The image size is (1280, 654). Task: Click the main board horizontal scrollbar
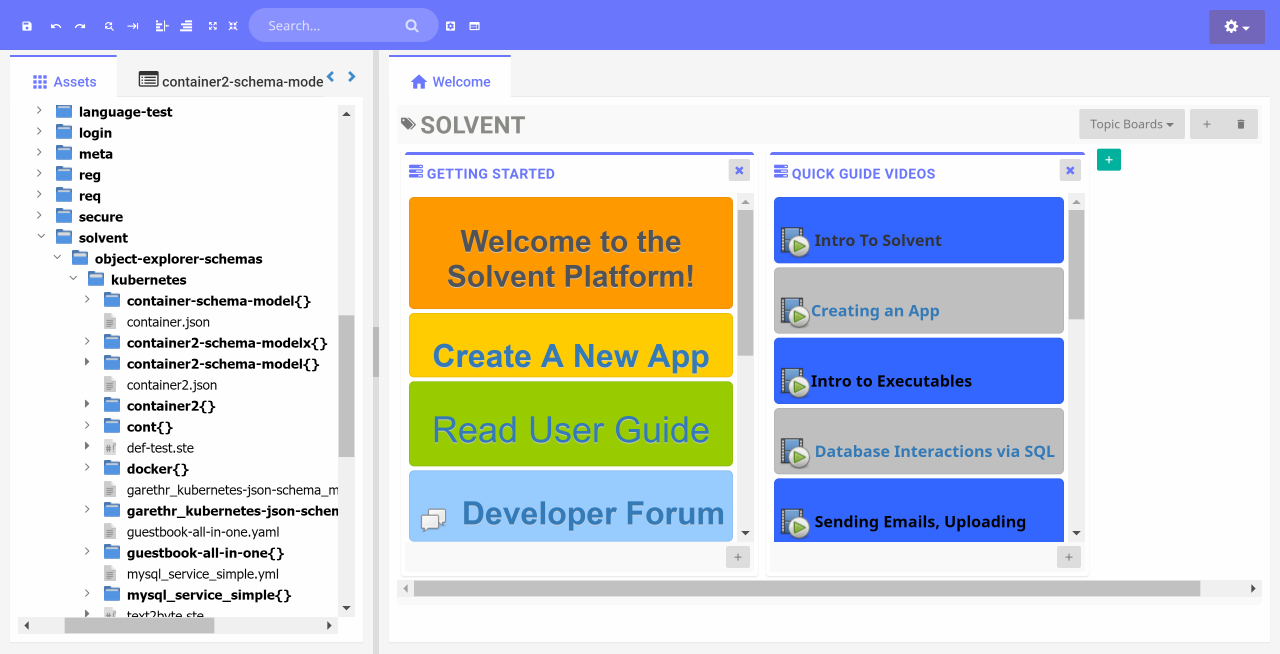pyautogui.click(x=806, y=589)
